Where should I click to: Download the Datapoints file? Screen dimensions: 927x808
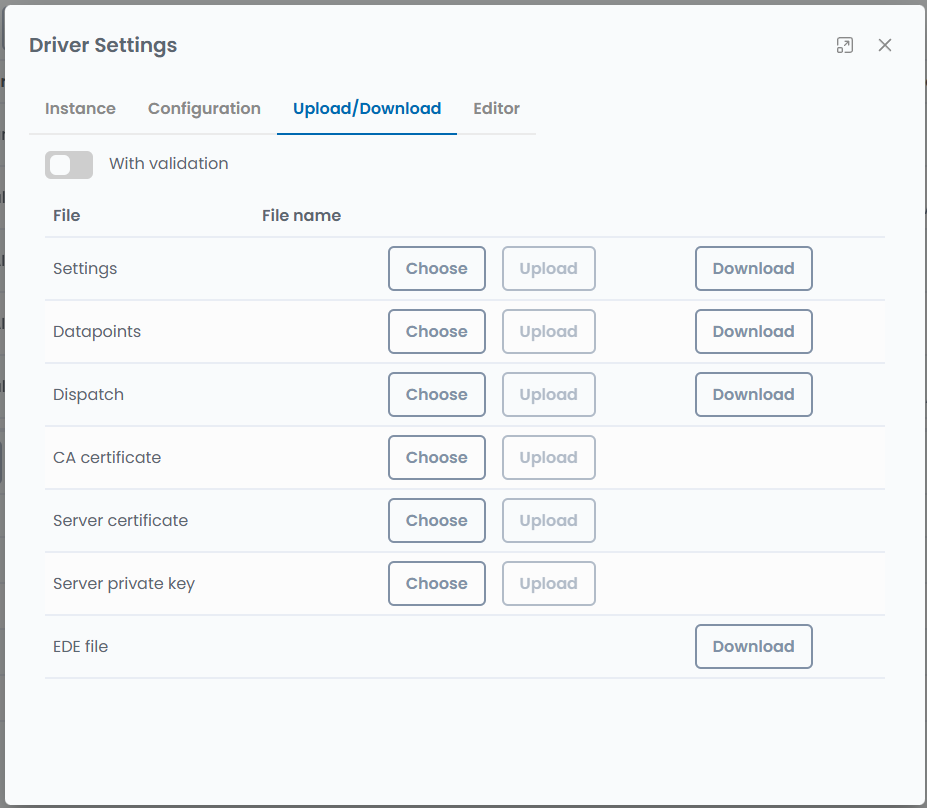coord(754,332)
